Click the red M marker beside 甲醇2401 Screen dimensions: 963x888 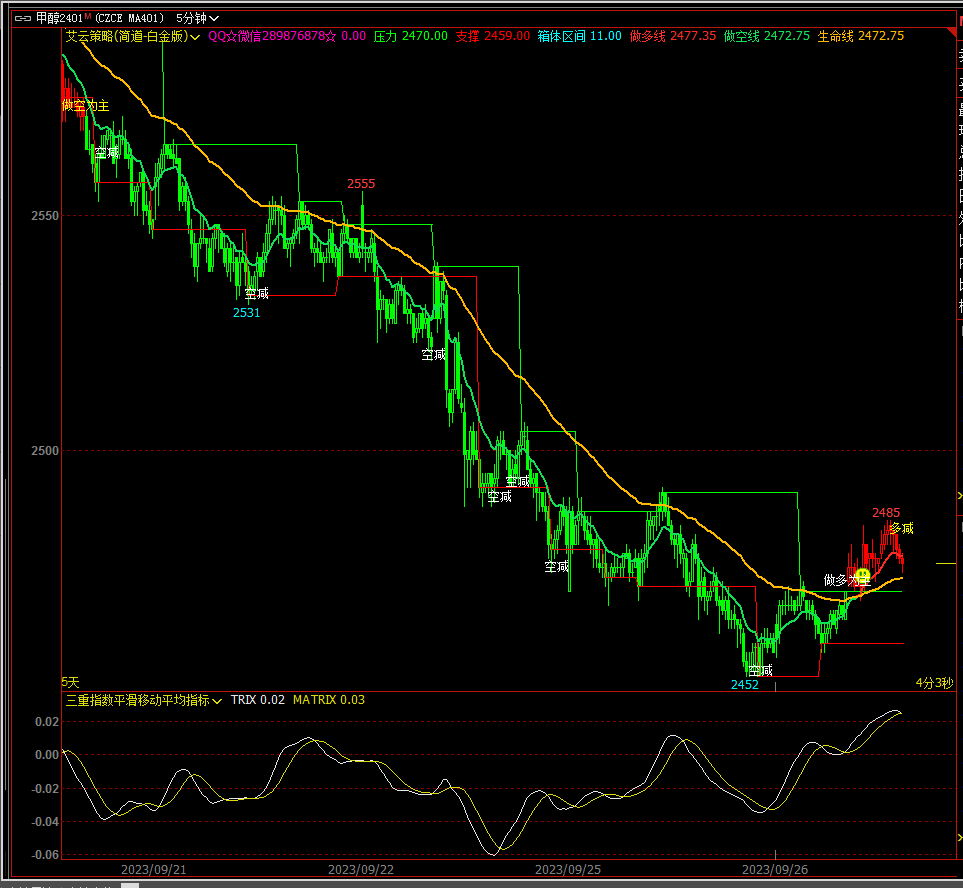88,17
